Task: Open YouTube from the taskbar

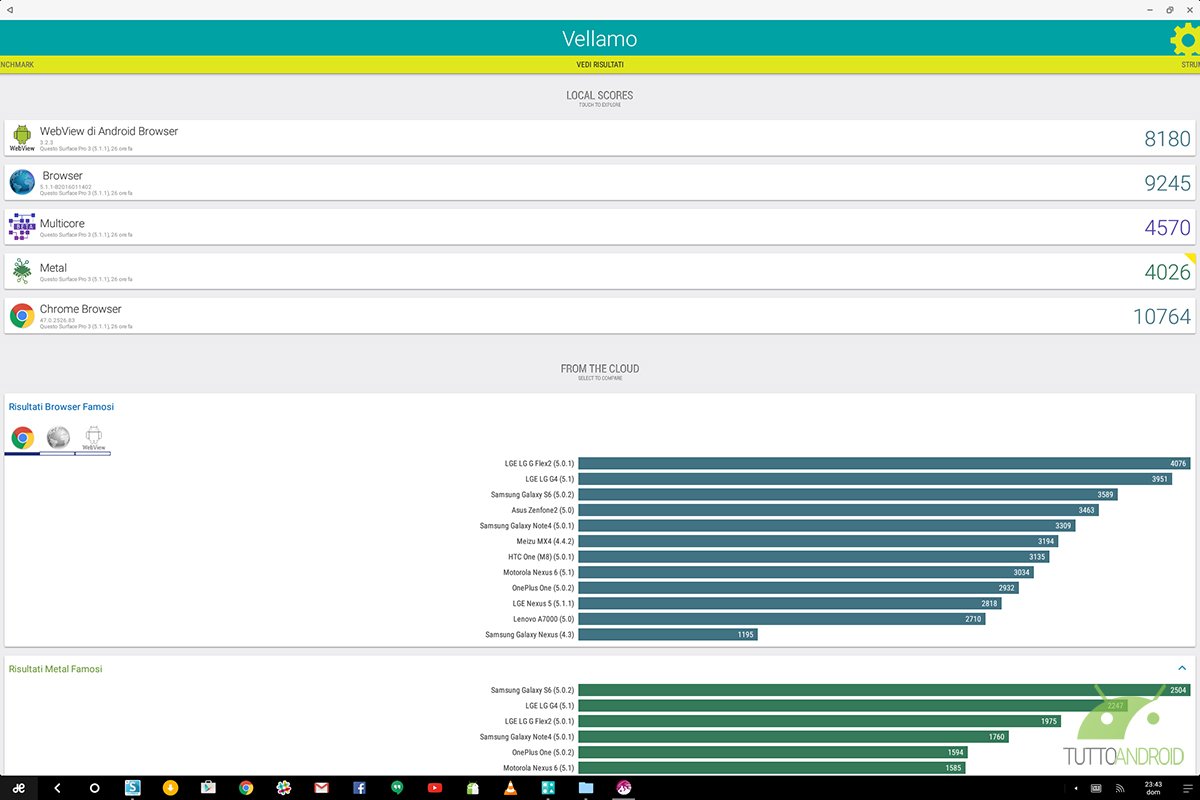Action: point(435,788)
